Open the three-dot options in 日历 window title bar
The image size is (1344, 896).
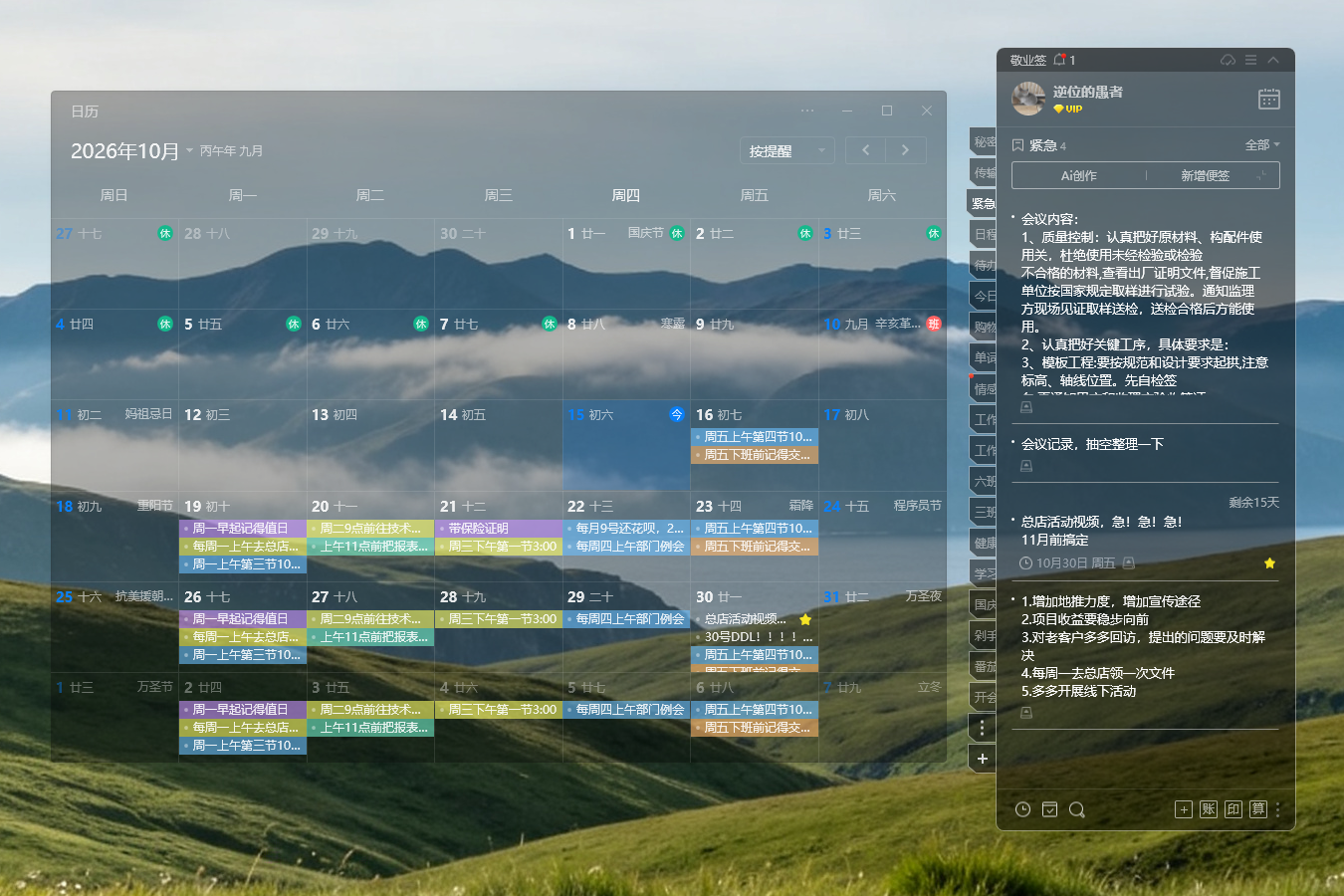click(x=807, y=111)
